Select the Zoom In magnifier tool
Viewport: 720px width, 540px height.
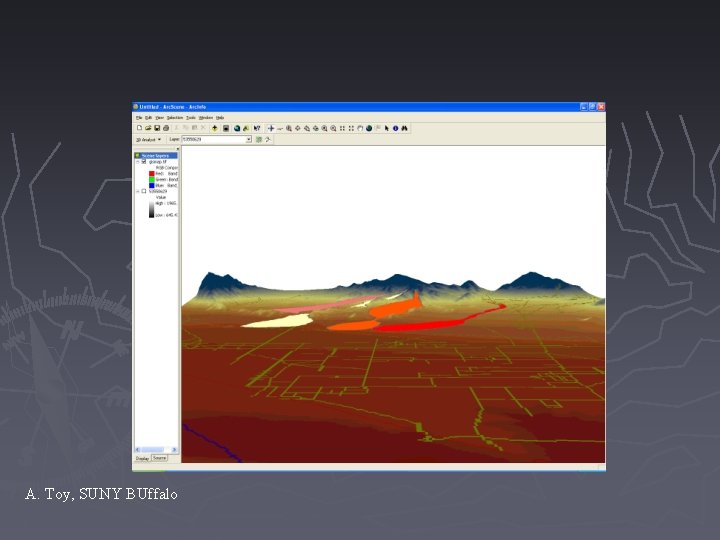pyautogui.click(x=325, y=128)
